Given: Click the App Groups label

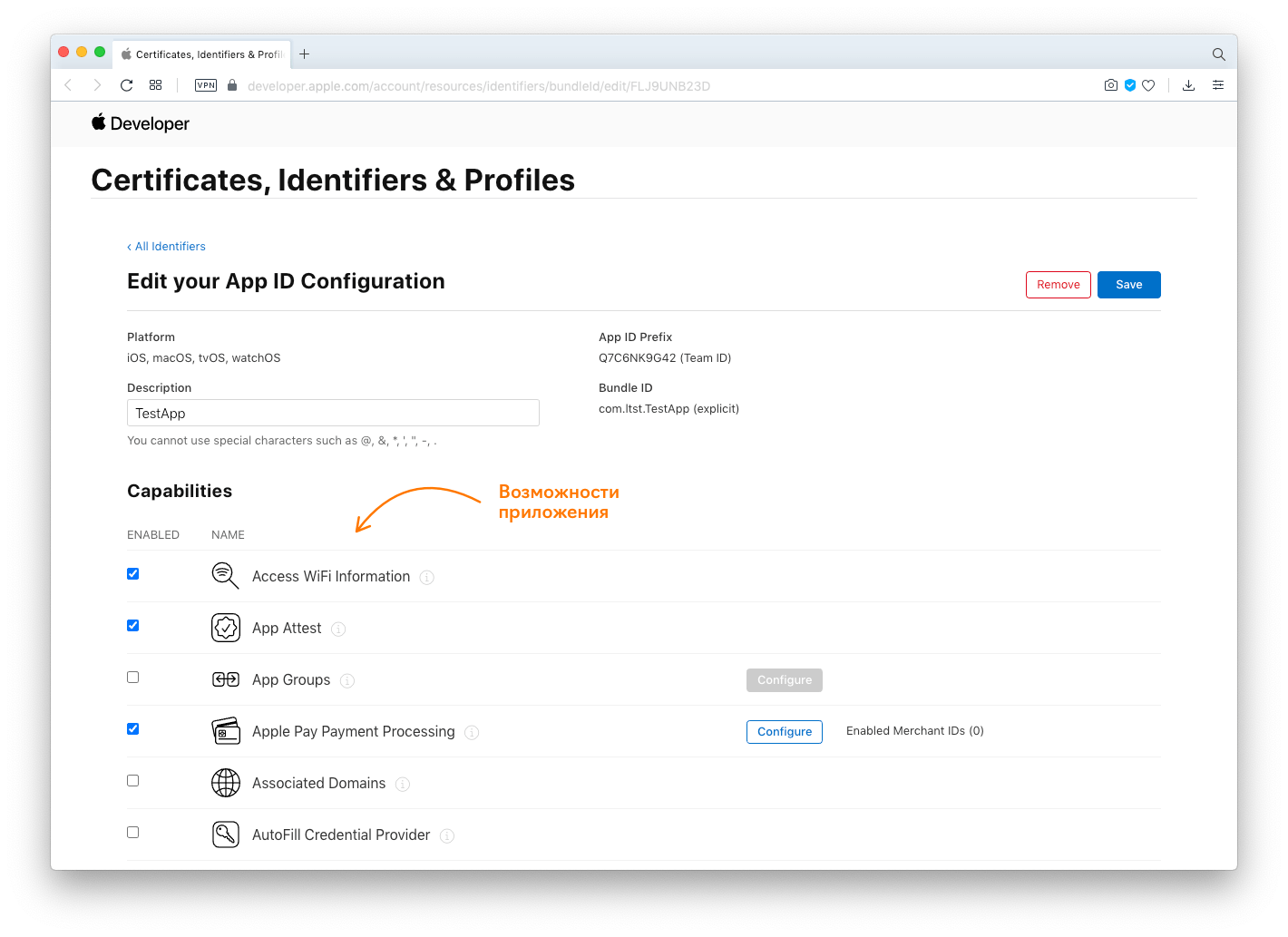Looking at the screenshot, I should [x=291, y=680].
